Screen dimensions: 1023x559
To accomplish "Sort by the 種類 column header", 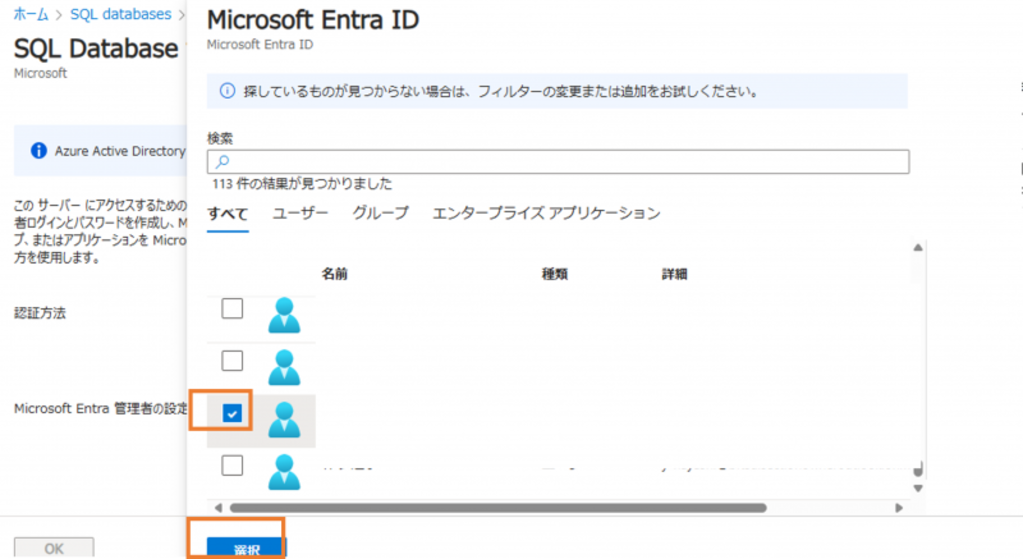I will (555, 274).
